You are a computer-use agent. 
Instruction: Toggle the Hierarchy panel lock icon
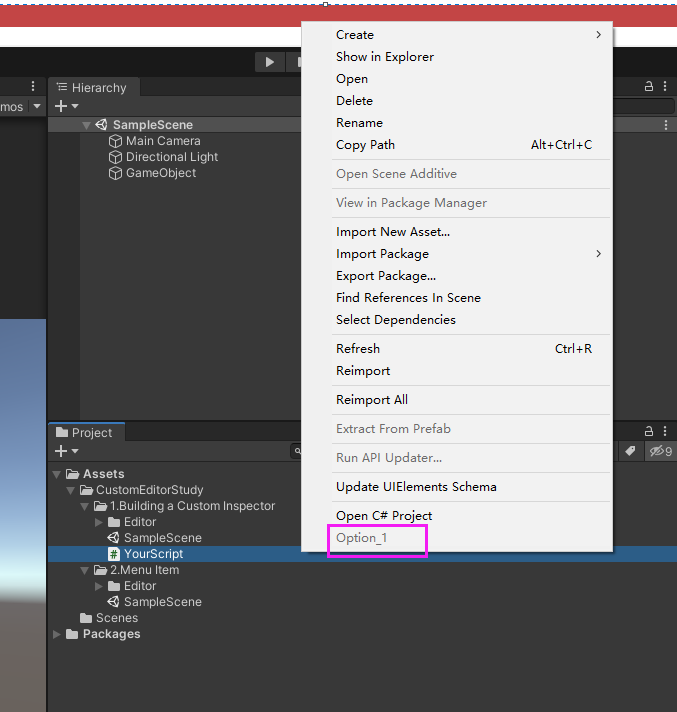click(649, 86)
